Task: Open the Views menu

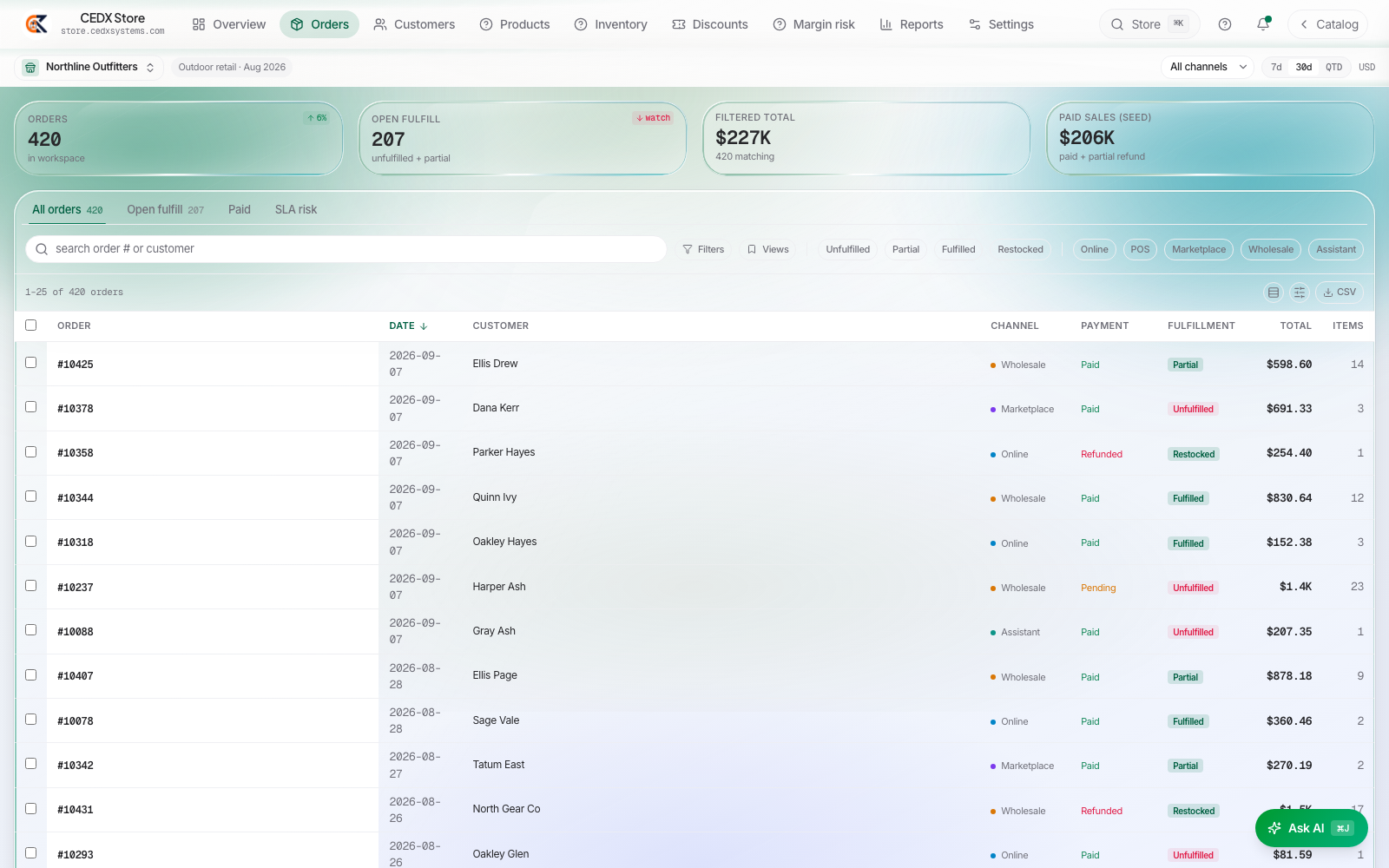Action: tap(768, 249)
